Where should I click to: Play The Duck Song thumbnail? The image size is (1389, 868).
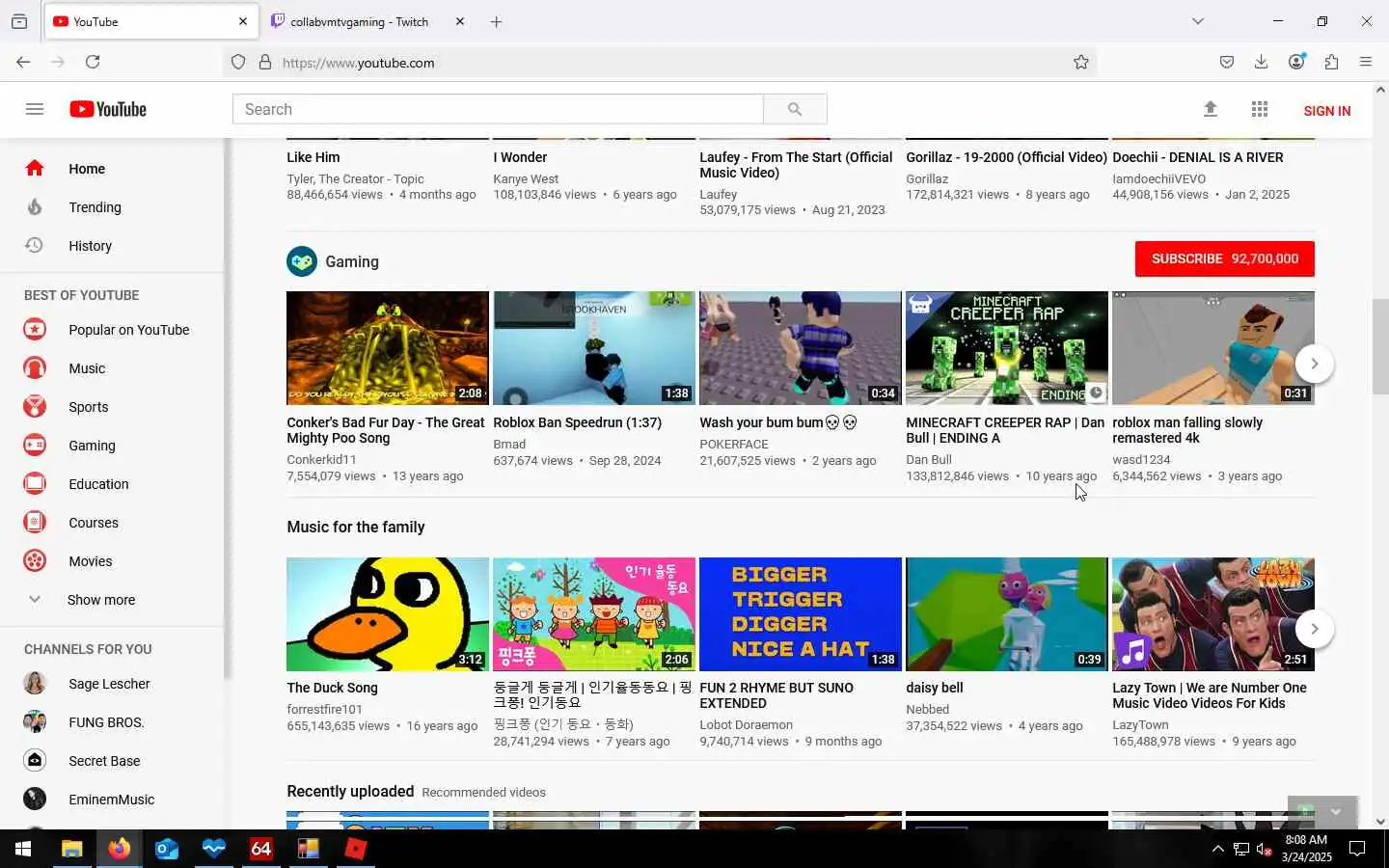[x=388, y=614]
